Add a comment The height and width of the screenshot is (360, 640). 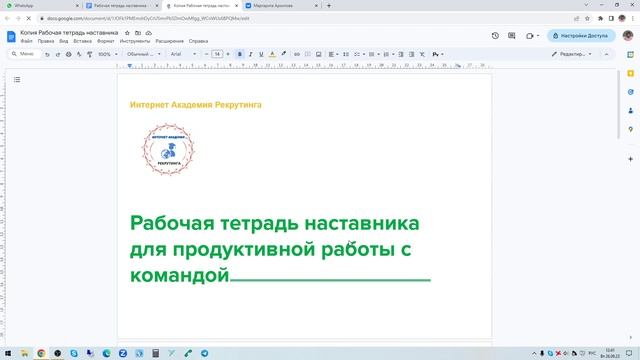[308, 54]
